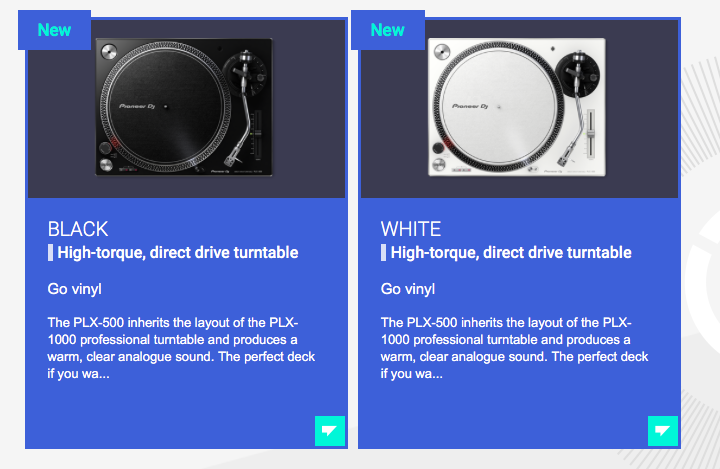Click the arrow icon on WHITE card

(x=663, y=430)
